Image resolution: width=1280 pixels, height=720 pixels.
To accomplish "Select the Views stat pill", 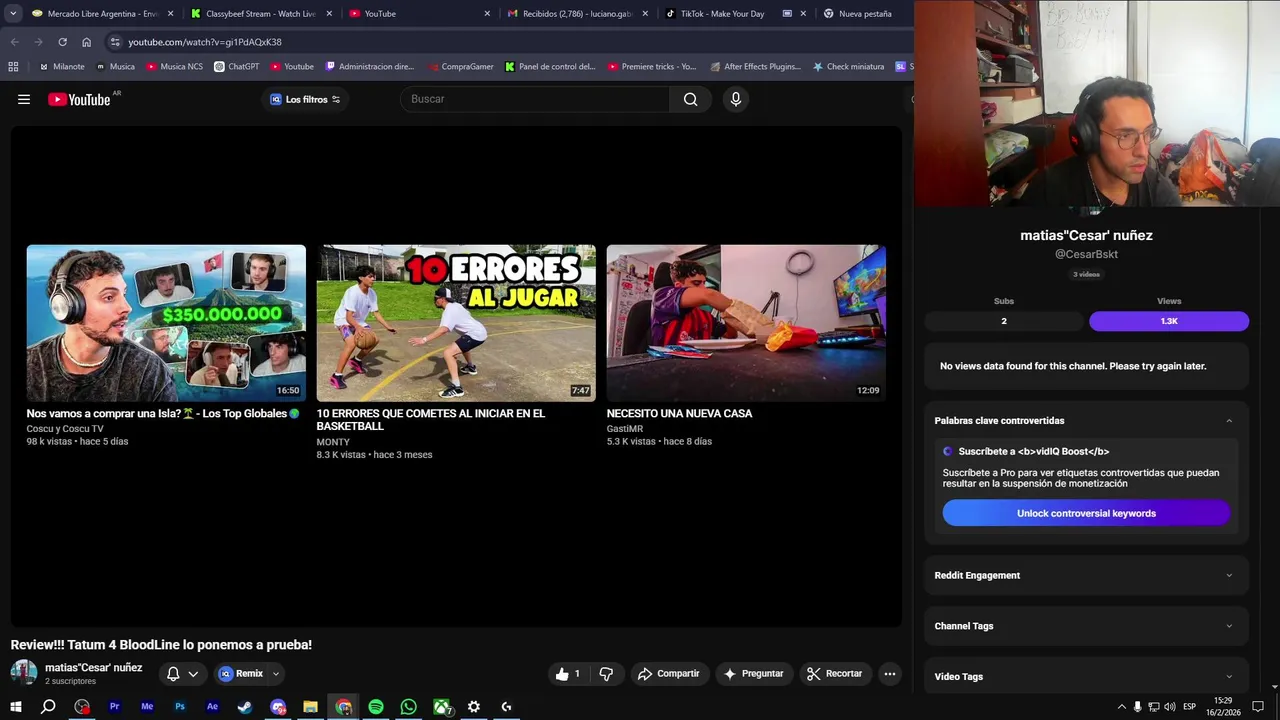I will 1169,321.
